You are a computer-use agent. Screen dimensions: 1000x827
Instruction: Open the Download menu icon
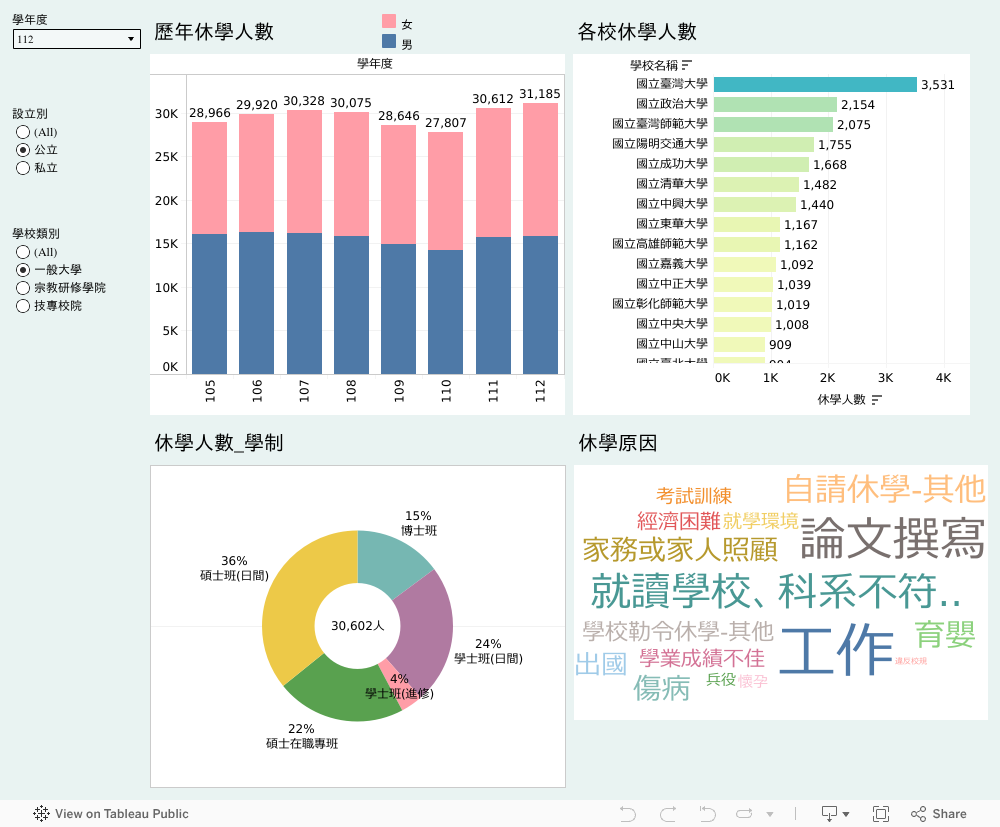[x=830, y=814]
